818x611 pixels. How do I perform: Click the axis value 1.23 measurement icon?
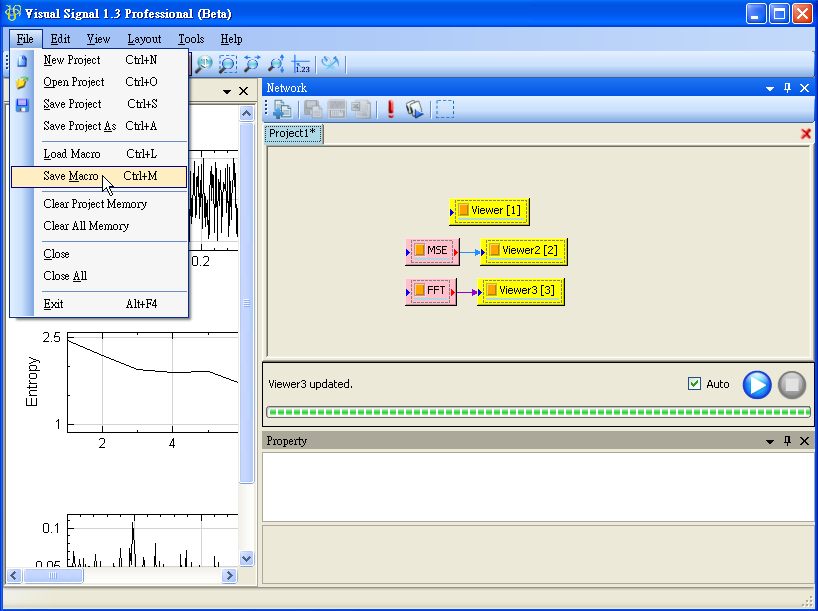click(302, 64)
